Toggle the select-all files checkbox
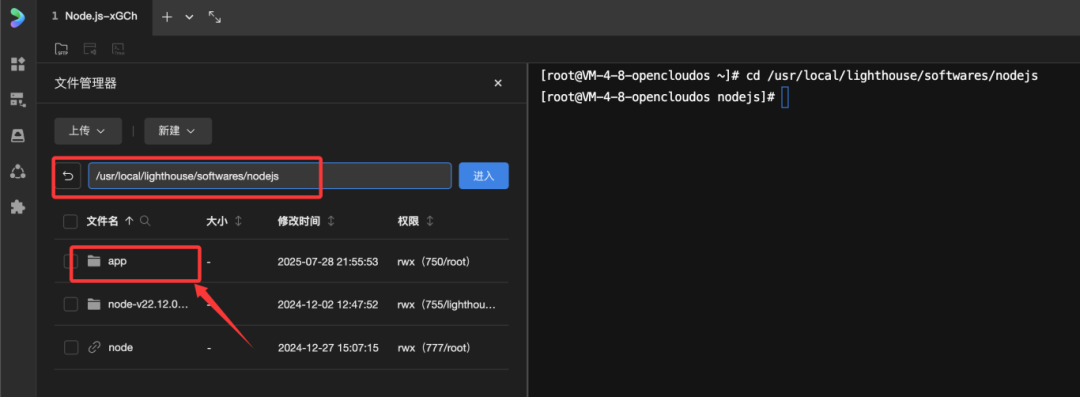Image resolution: width=1080 pixels, height=397 pixels. 70,221
